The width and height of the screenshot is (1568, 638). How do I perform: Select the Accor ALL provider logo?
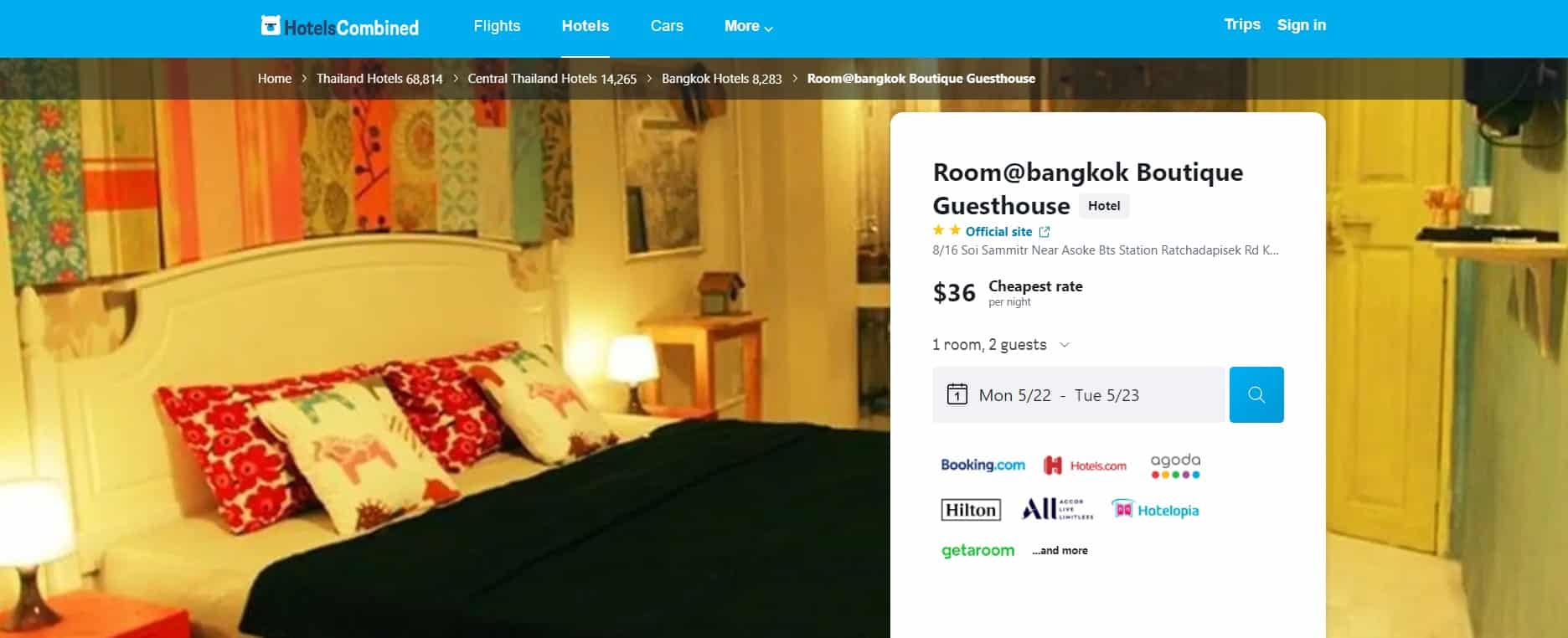1057,509
